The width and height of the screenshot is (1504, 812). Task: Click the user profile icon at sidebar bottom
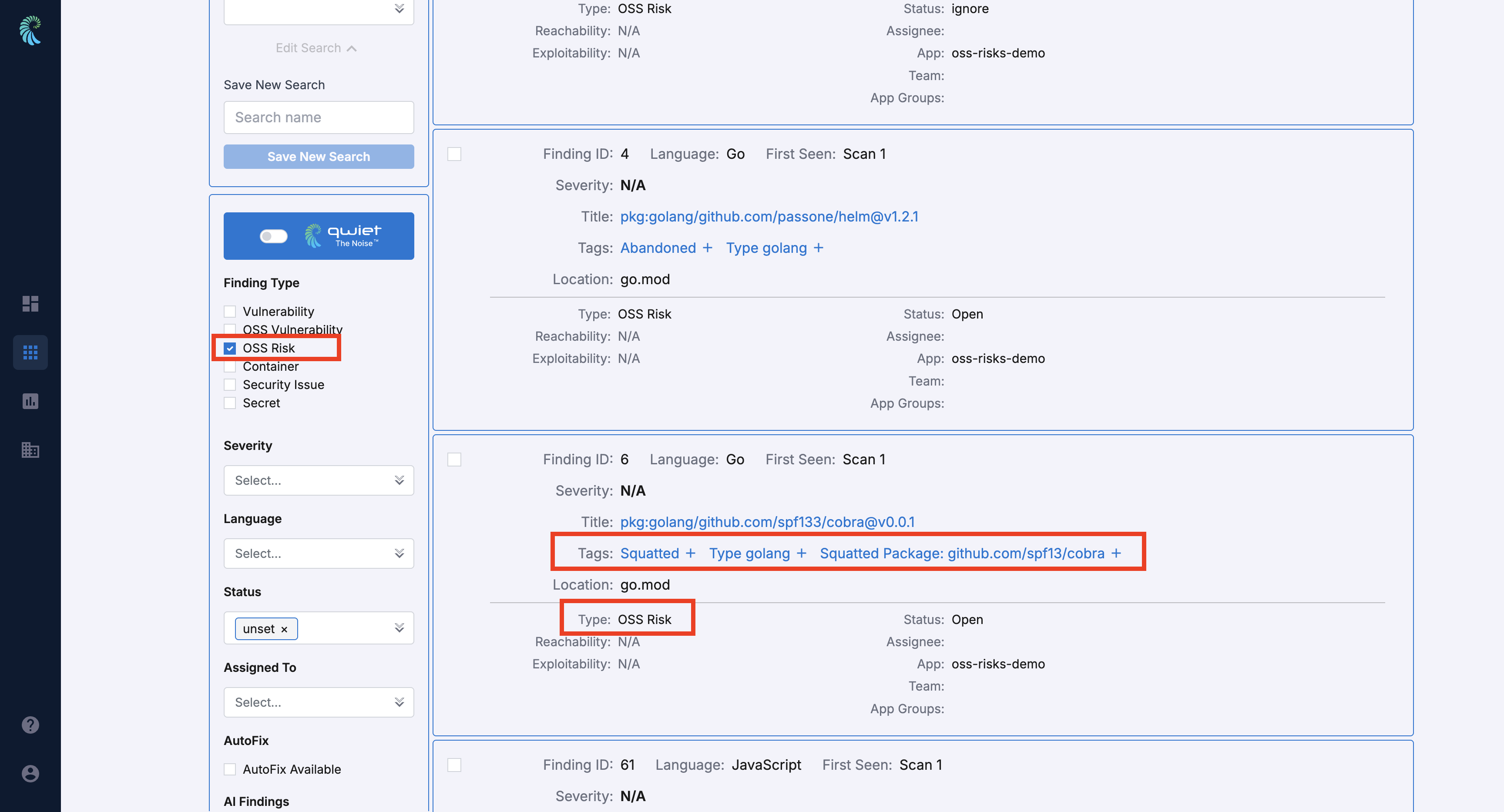click(30, 773)
